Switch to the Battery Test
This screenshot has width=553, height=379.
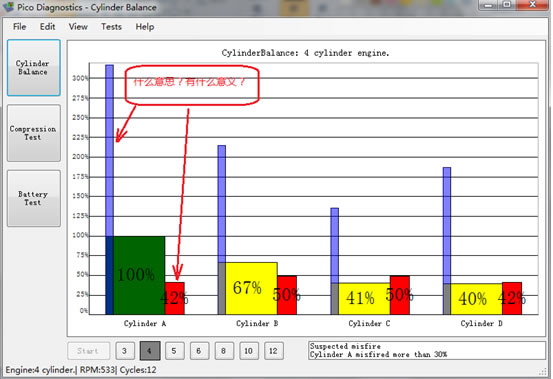click(34, 198)
